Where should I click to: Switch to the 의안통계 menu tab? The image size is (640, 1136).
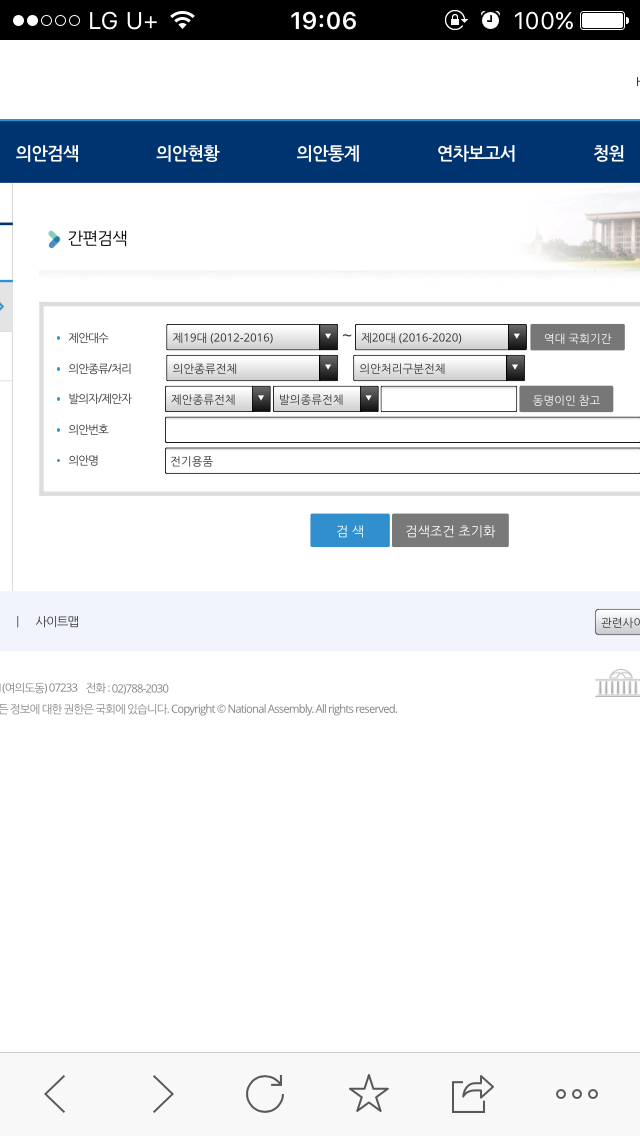tap(328, 153)
